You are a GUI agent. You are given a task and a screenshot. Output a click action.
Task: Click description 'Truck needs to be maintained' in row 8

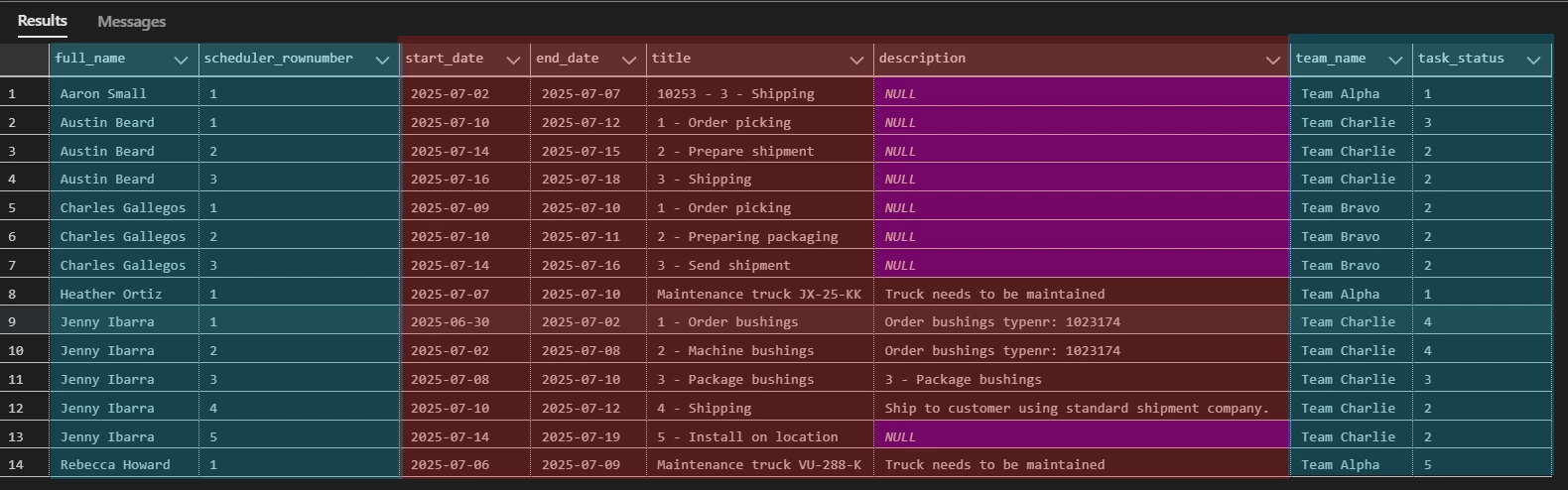[1082, 294]
